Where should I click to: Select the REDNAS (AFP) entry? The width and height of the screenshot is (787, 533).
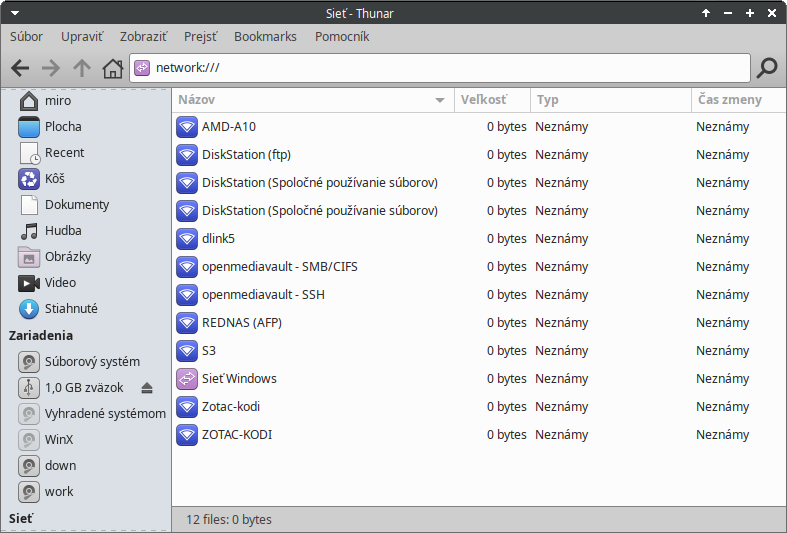pos(241,323)
